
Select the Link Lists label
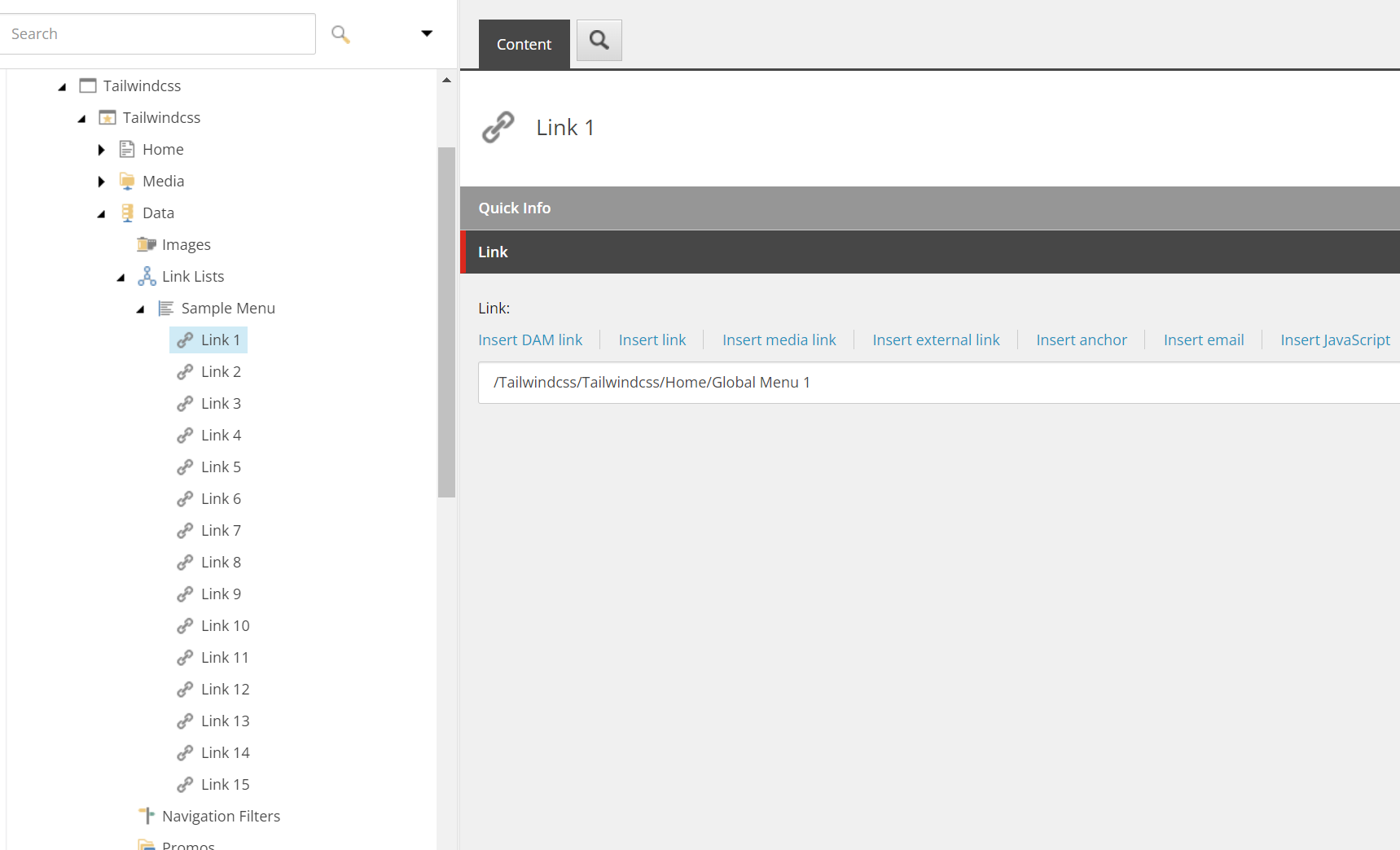[x=193, y=276]
